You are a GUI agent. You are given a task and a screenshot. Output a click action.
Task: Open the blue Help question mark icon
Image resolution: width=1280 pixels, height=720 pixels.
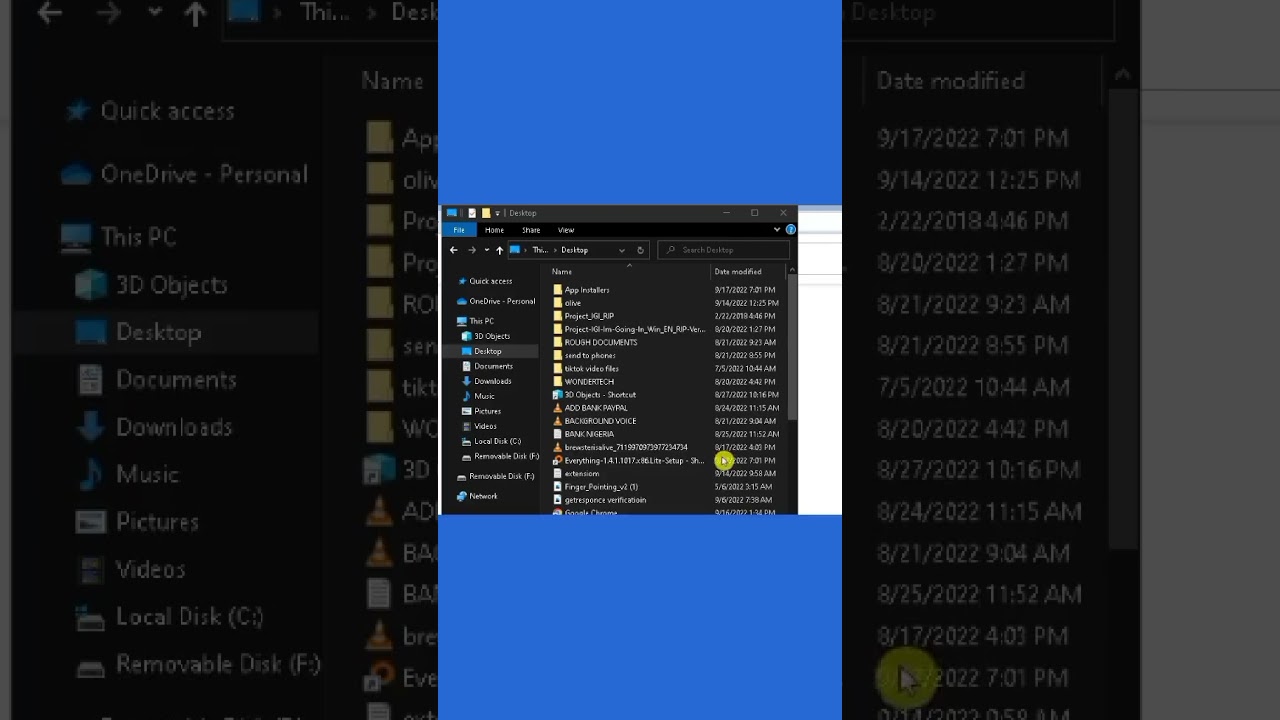[x=790, y=230]
